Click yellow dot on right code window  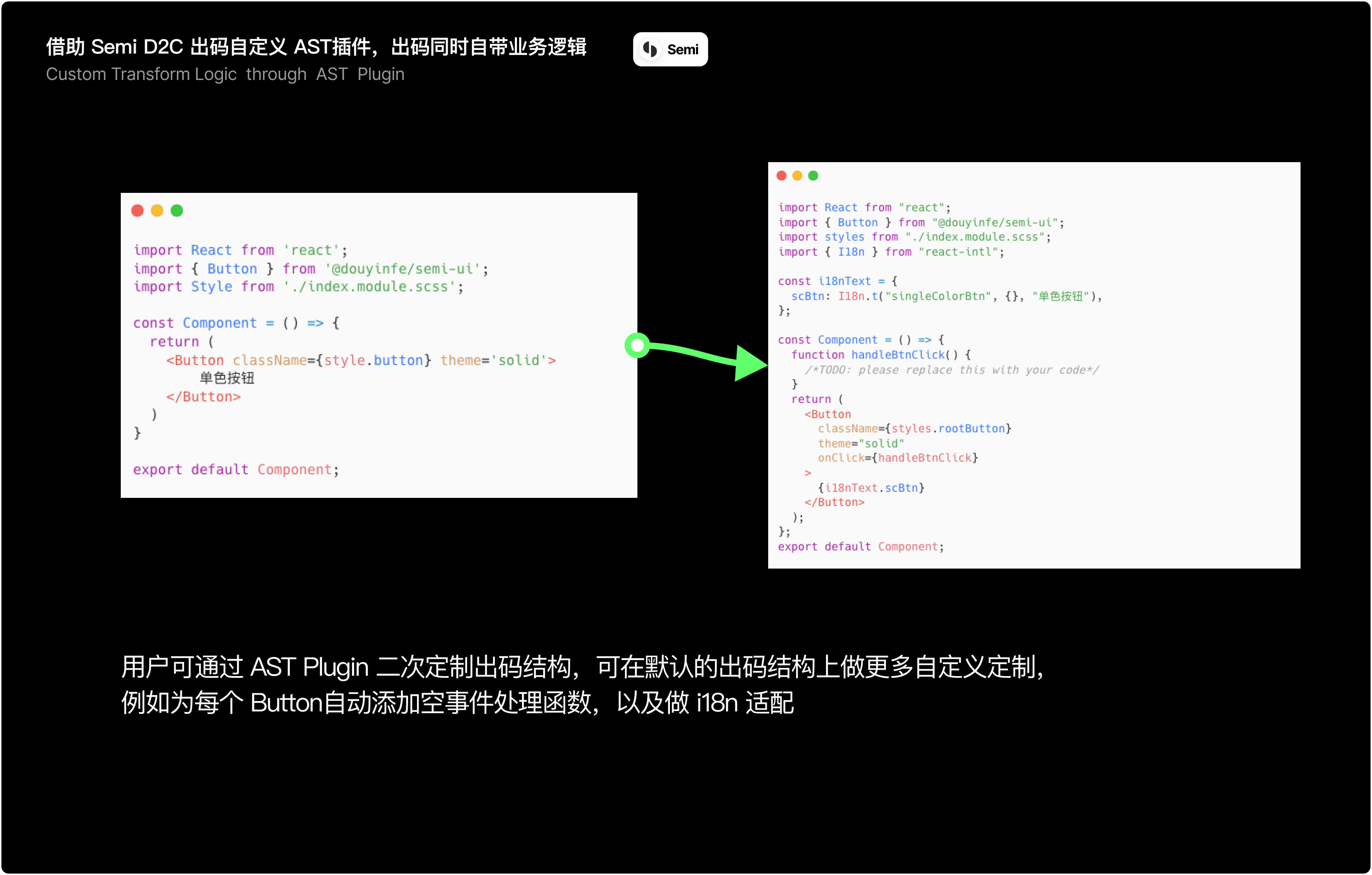click(797, 175)
